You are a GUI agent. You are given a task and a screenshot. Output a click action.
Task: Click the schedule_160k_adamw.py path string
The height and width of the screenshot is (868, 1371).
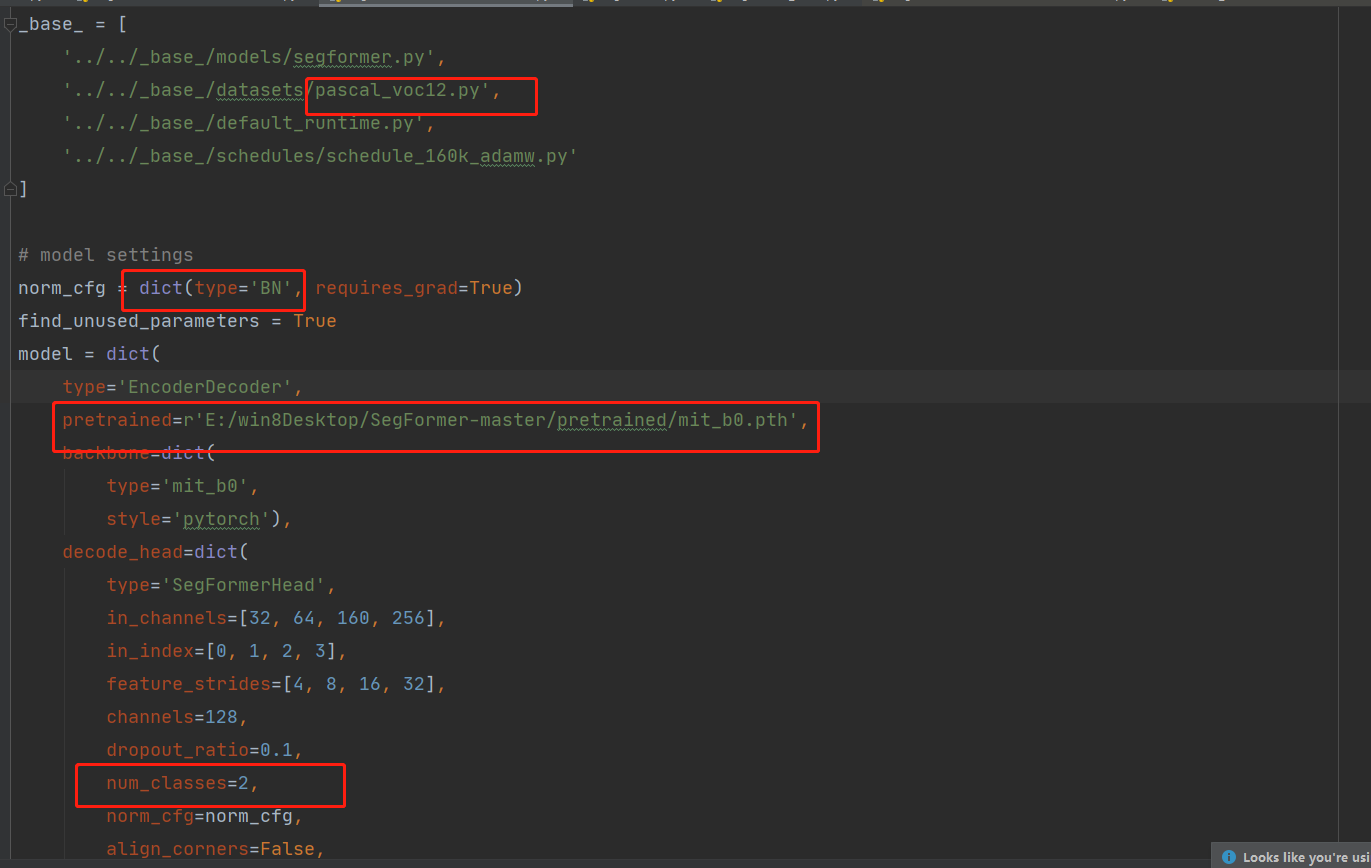pos(320,156)
